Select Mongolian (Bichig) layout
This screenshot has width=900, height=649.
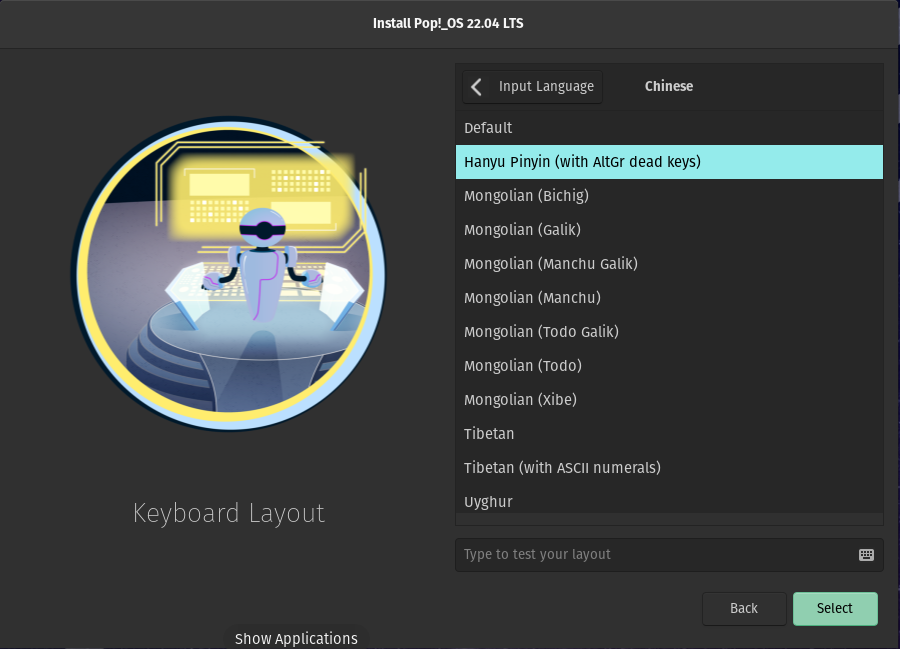[x=669, y=196]
